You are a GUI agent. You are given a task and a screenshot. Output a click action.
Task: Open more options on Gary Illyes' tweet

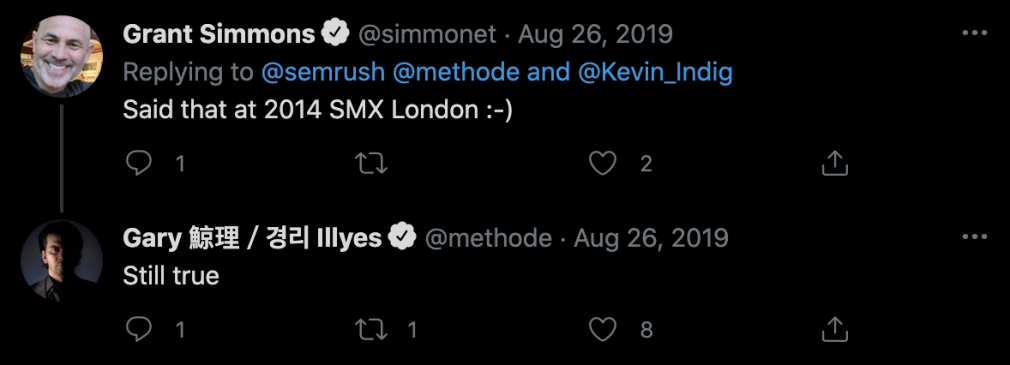974,238
